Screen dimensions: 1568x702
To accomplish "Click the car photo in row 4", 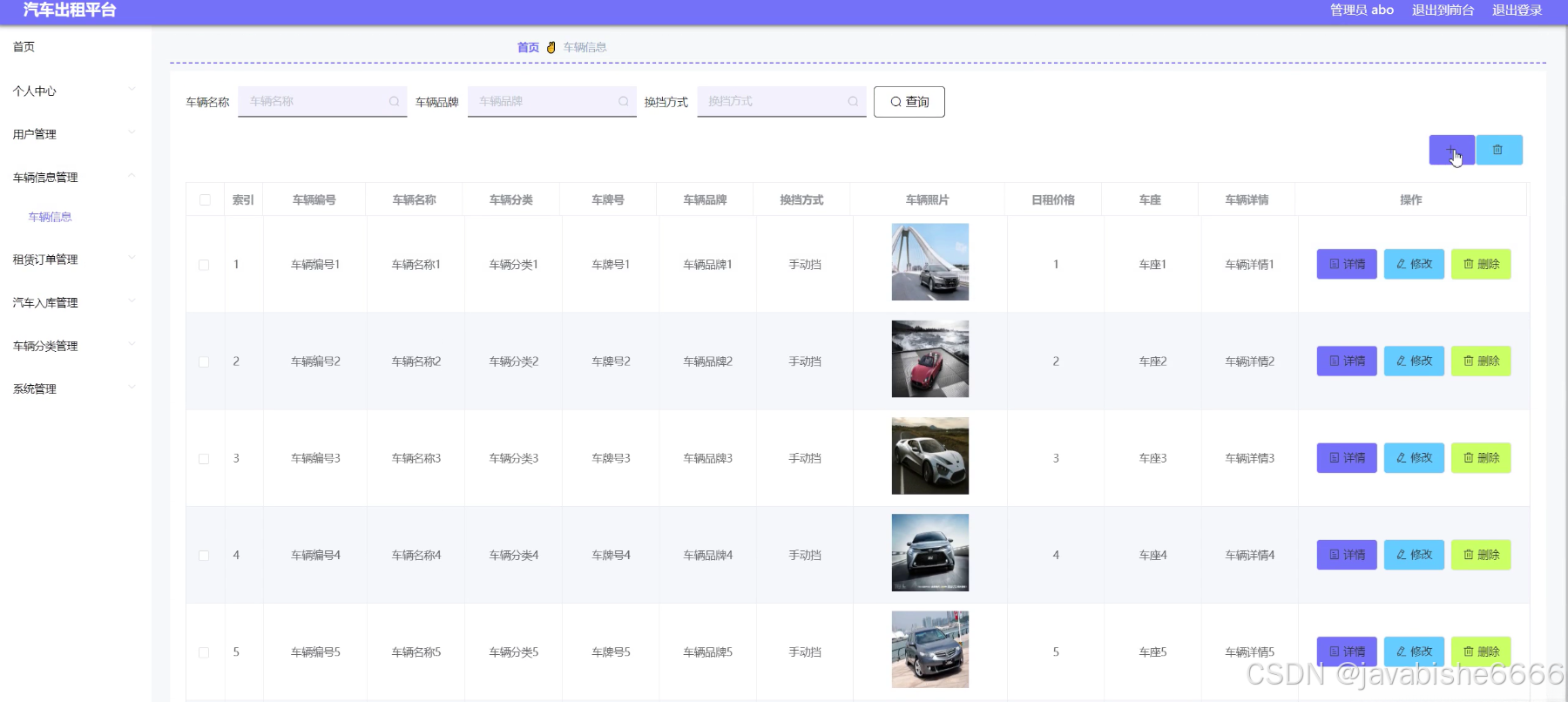I will point(930,552).
